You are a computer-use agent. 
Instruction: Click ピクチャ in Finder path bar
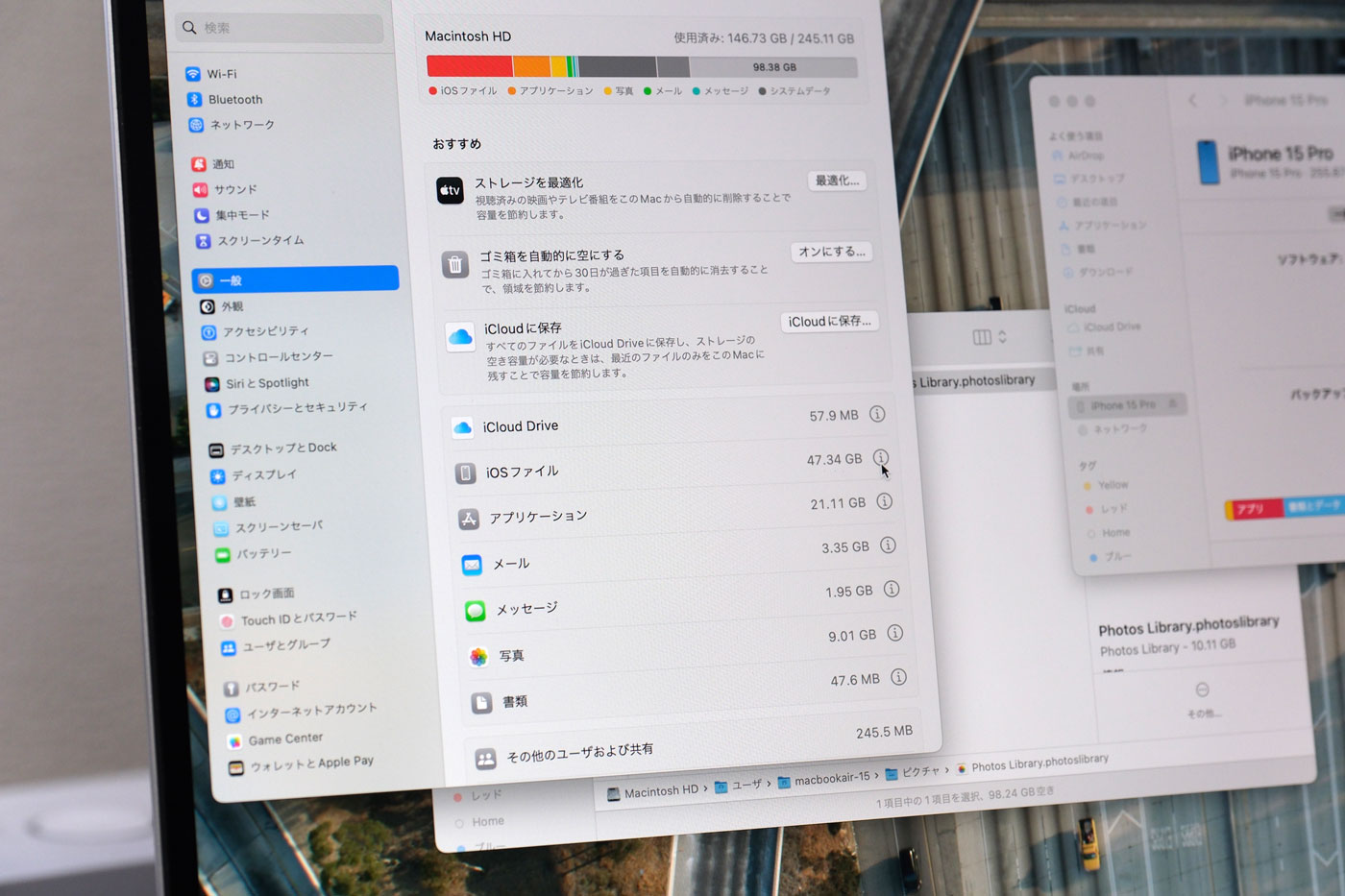coord(913,772)
